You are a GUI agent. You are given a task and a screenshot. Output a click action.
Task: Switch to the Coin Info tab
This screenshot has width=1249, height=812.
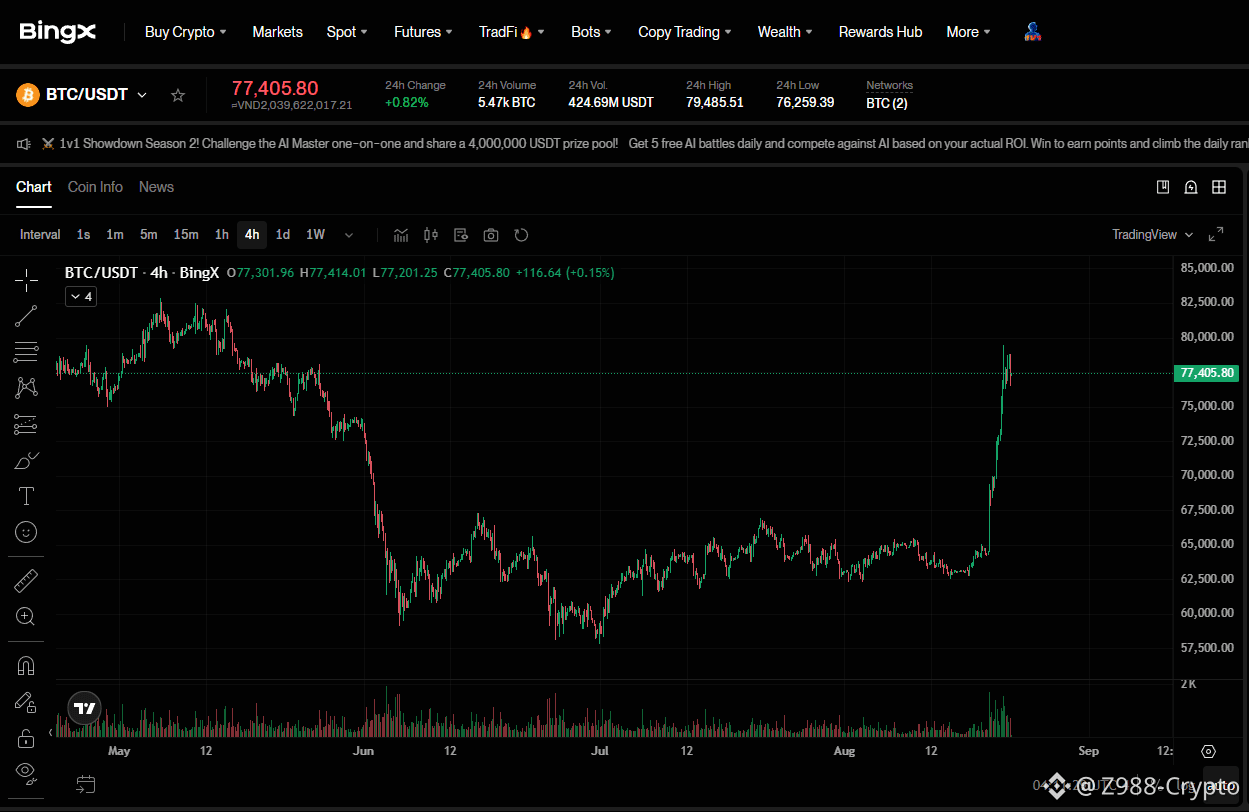[x=95, y=187]
